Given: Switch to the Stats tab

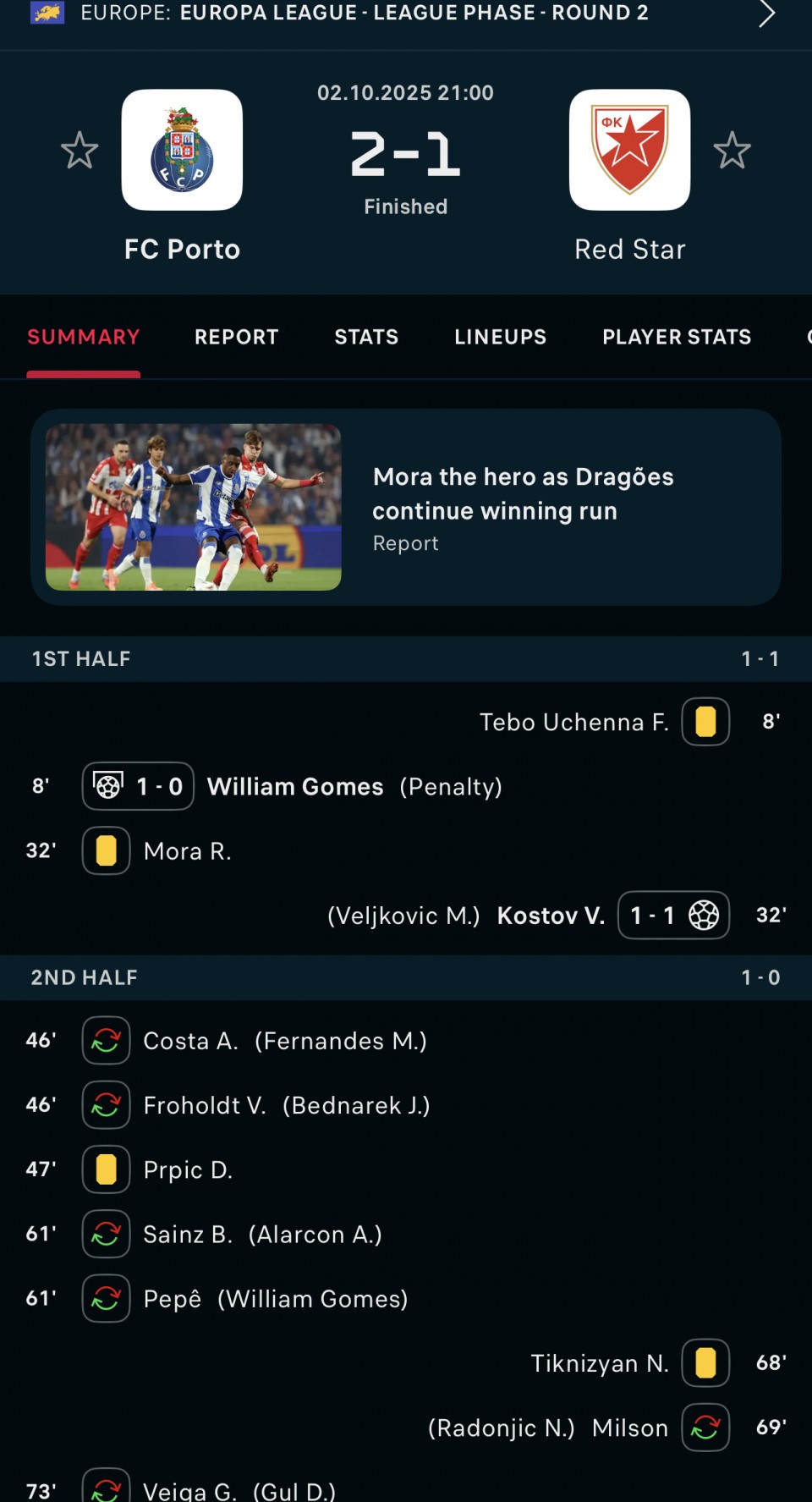Looking at the screenshot, I should 366,337.
